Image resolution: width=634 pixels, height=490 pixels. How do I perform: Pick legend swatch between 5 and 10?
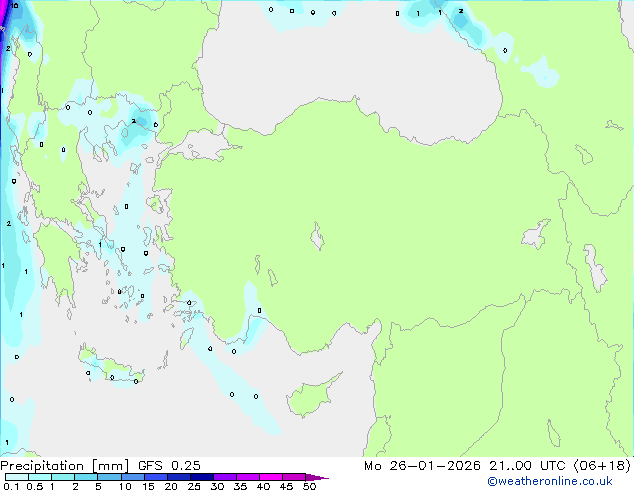click(x=109, y=477)
